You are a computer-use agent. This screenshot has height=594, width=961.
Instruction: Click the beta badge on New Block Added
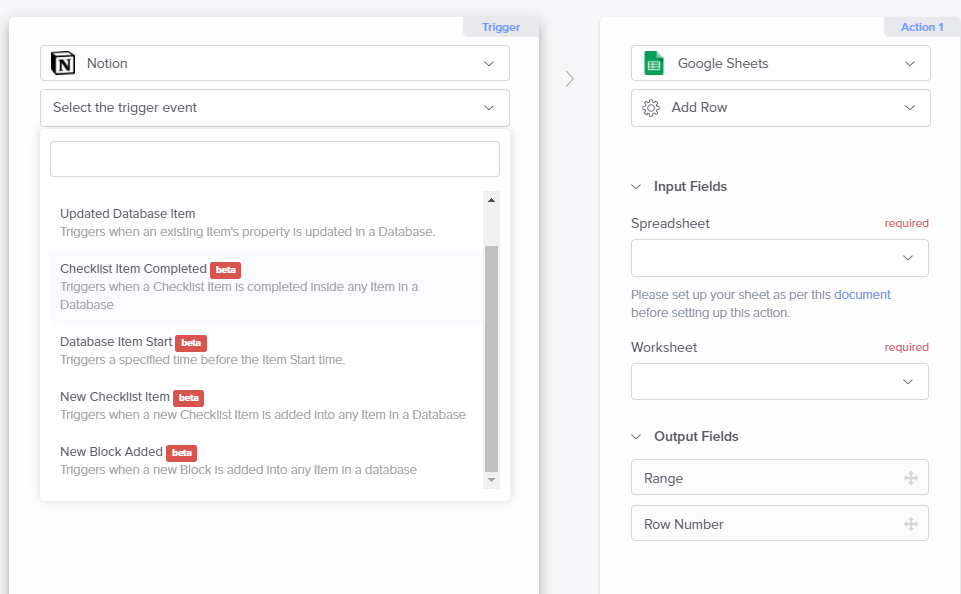181,453
